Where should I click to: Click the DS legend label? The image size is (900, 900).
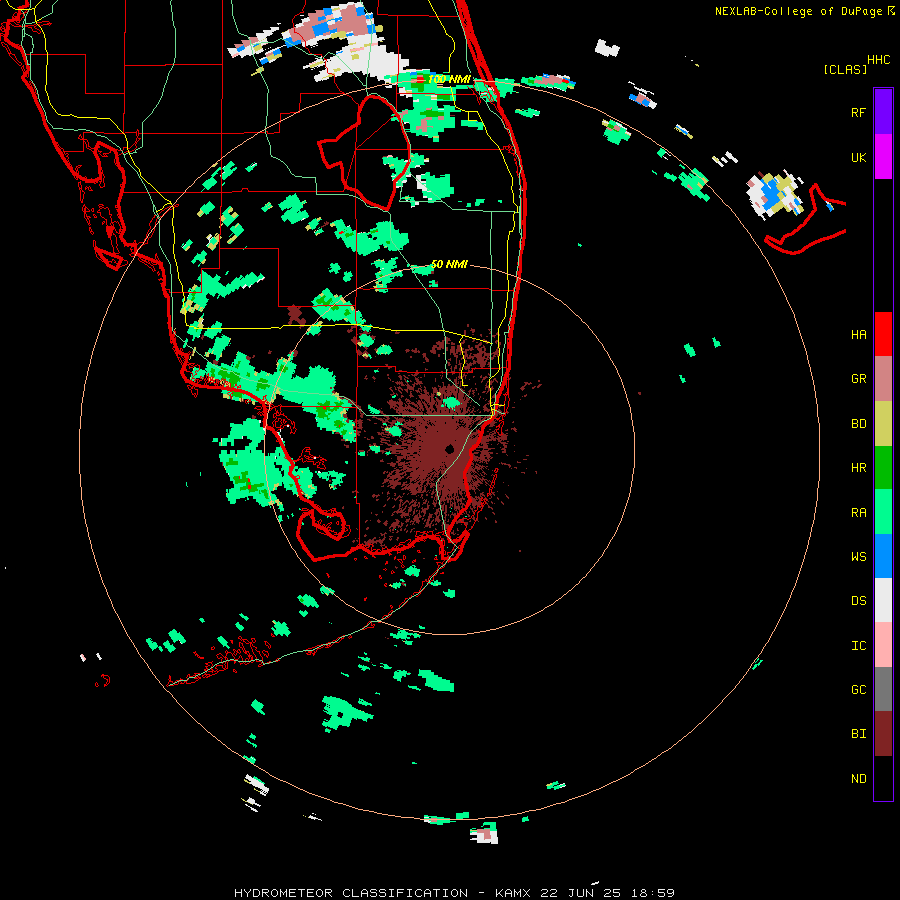(x=858, y=601)
